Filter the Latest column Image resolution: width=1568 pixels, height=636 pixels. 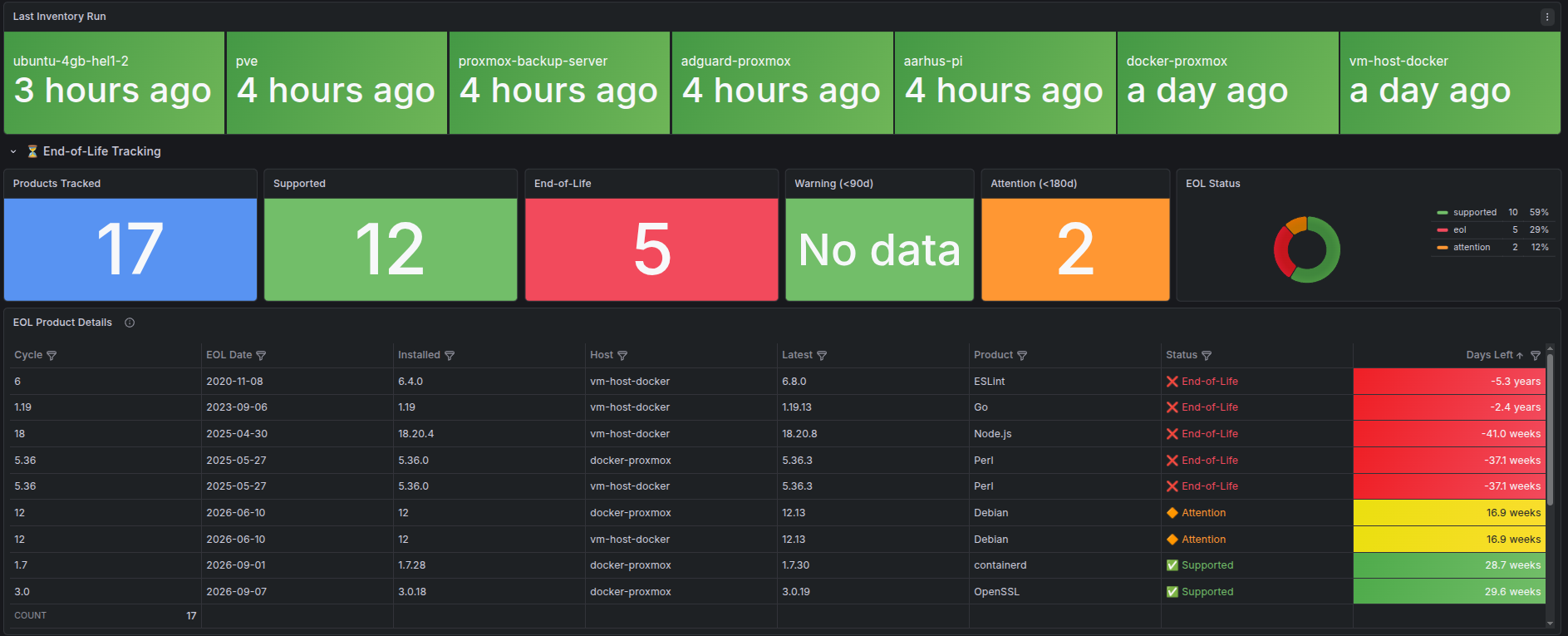tap(822, 355)
